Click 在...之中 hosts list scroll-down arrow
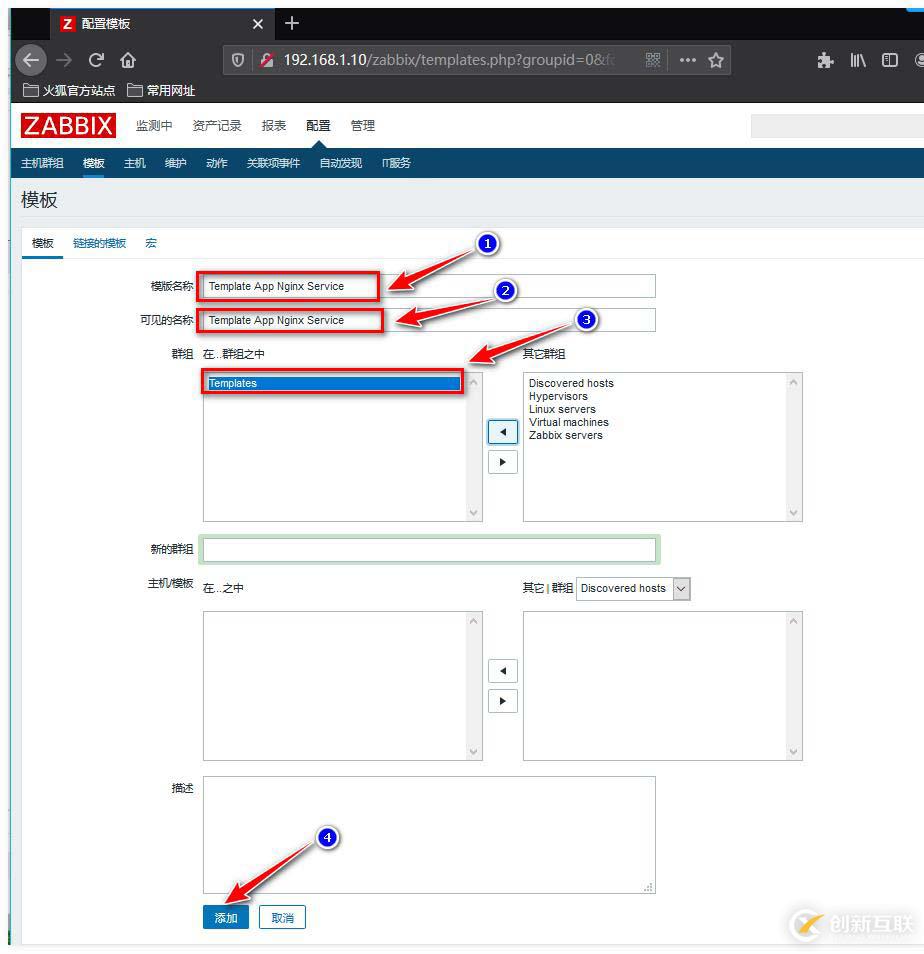Screen dimensions: 924x954 pos(474,752)
